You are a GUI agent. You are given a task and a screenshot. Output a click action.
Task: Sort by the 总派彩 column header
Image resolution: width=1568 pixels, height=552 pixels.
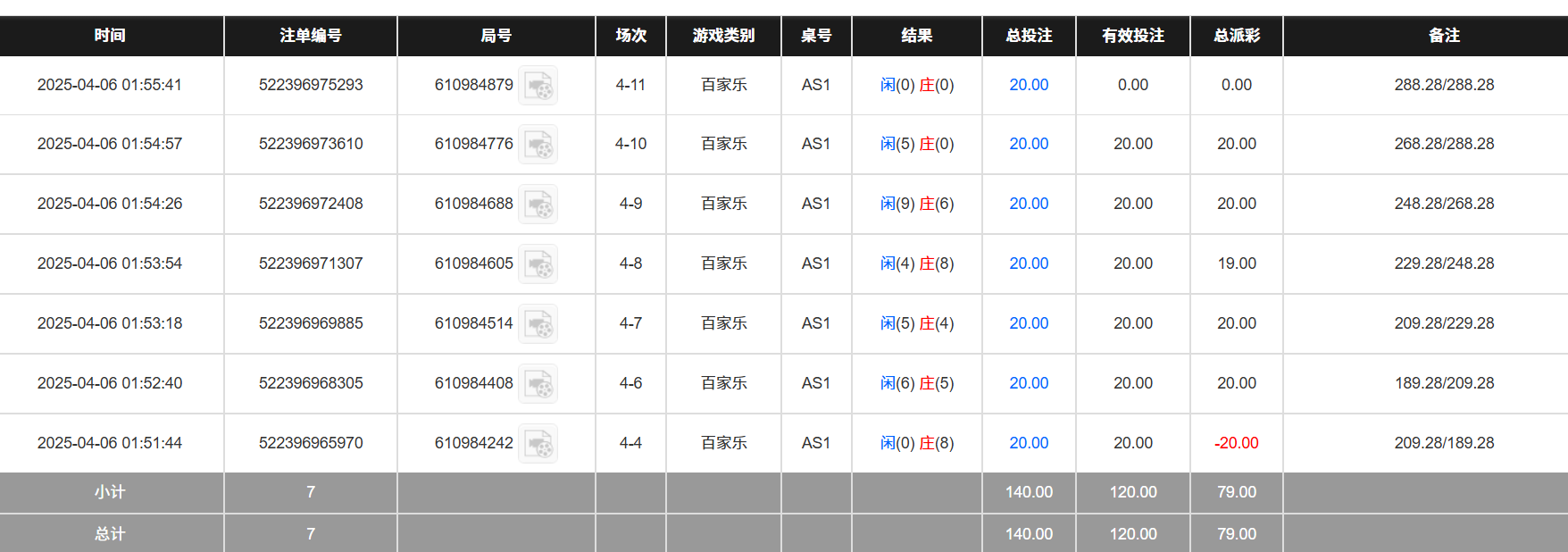tap(1236, 36)
